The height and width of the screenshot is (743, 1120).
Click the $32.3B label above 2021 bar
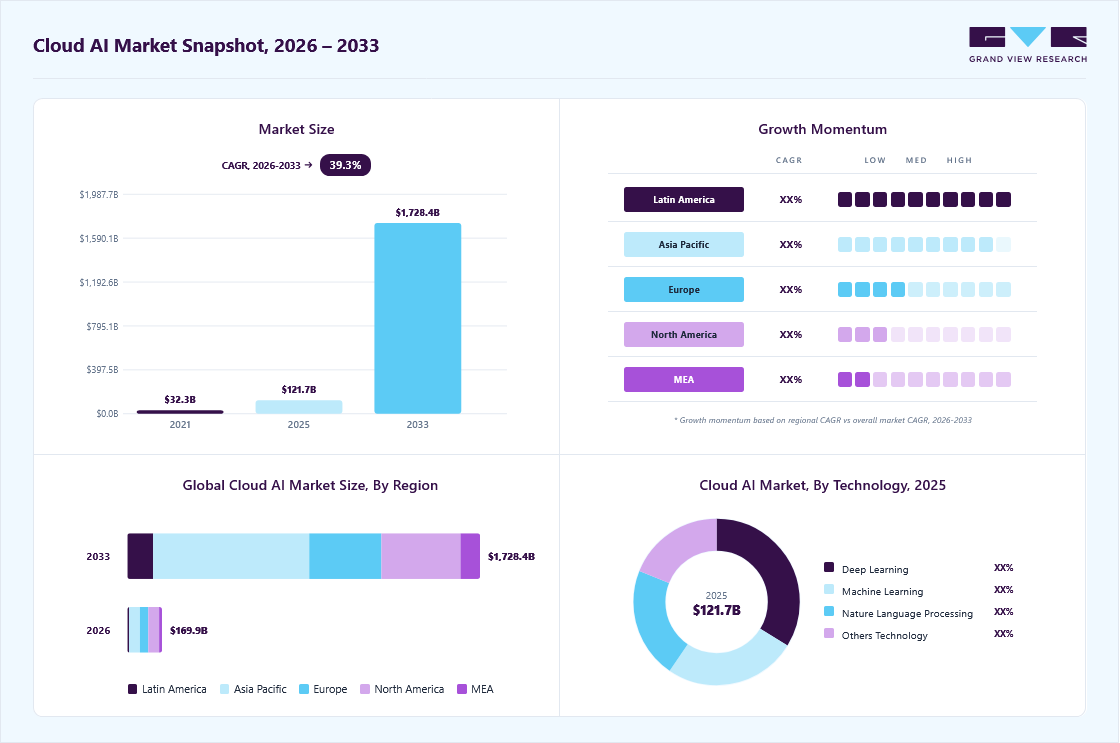coord(180,399)
